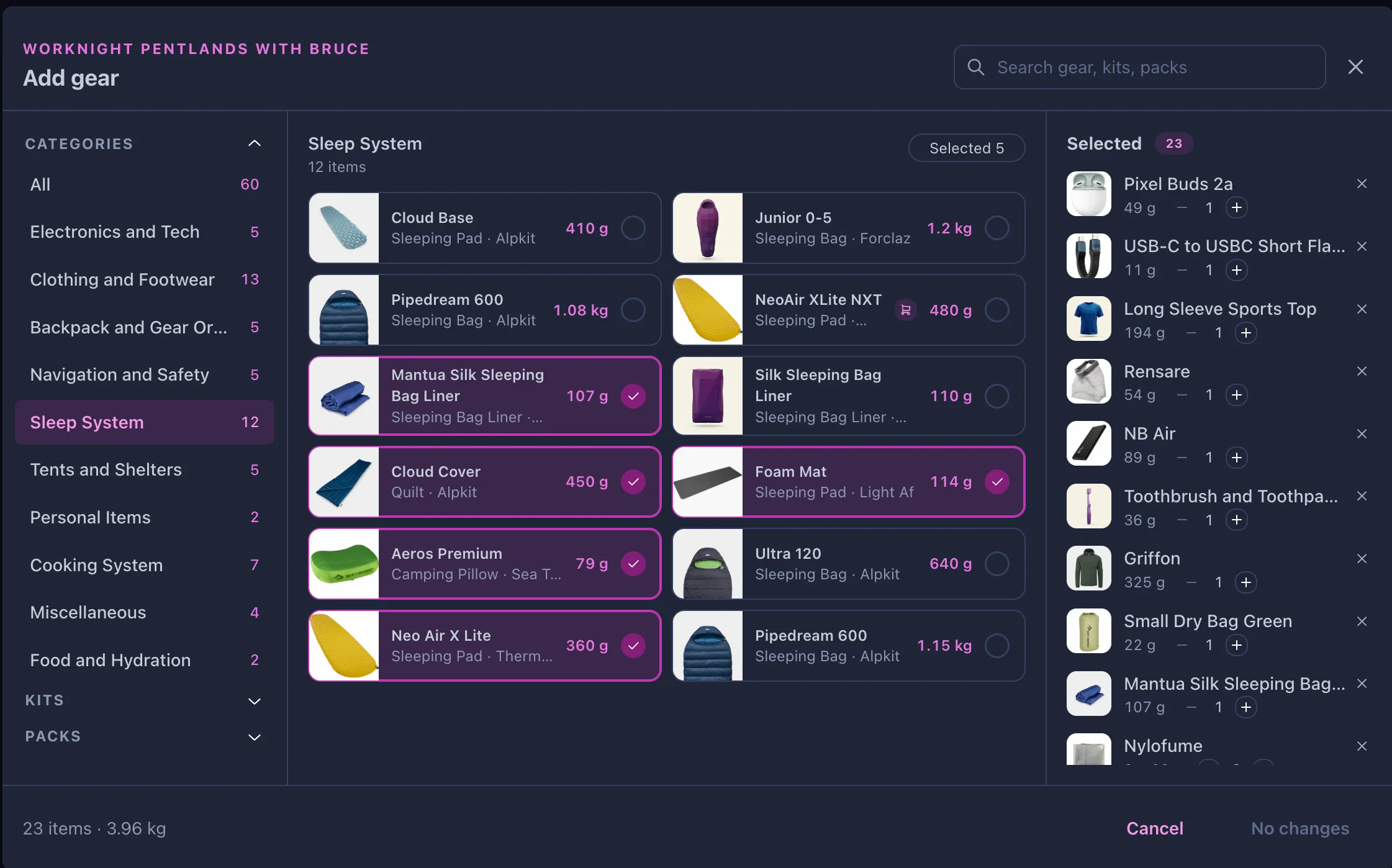The image size is (1392, 868).
Task: Remove Rensare from selected list
Action: (1362, 371)
